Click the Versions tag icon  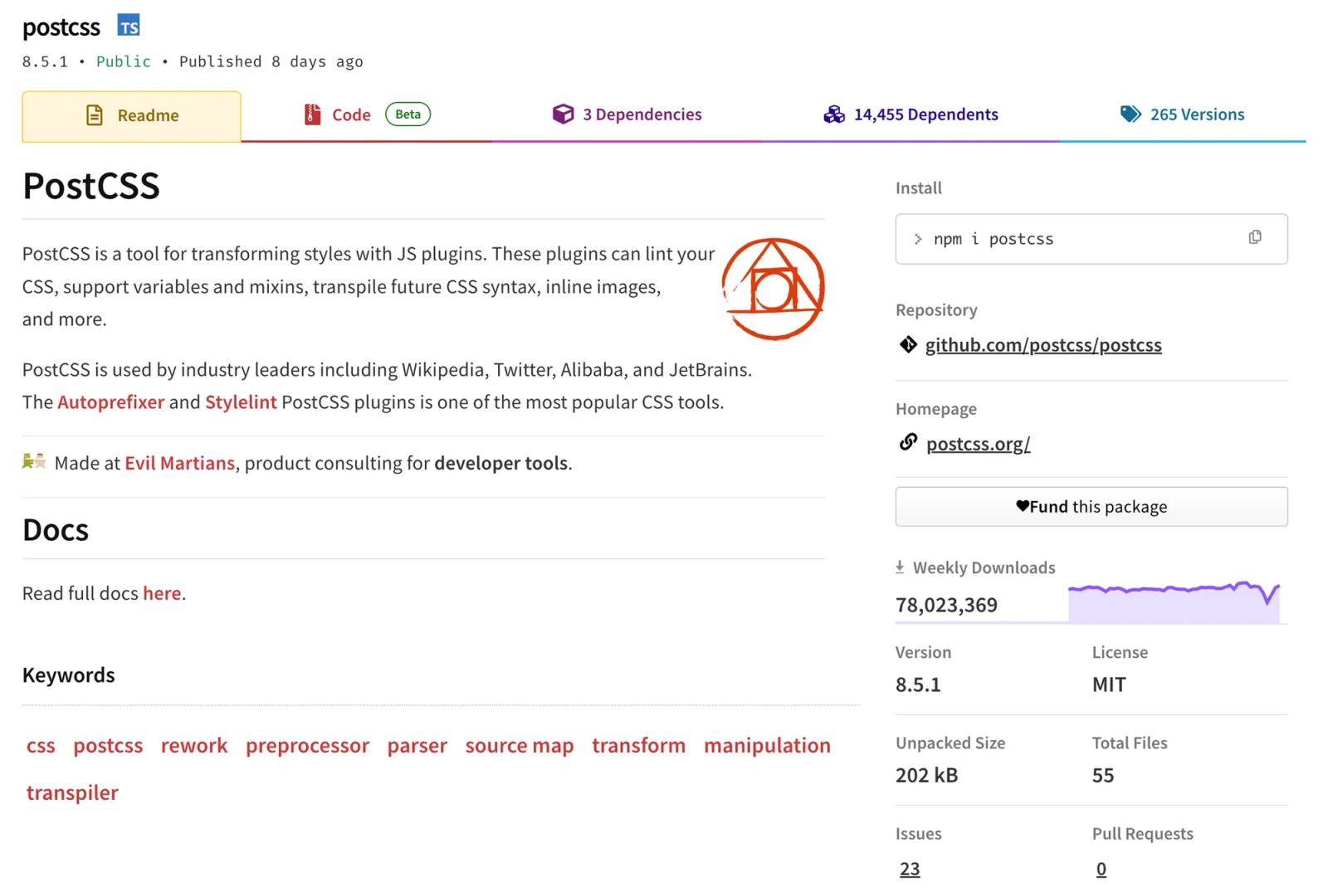pos(1130,114)
